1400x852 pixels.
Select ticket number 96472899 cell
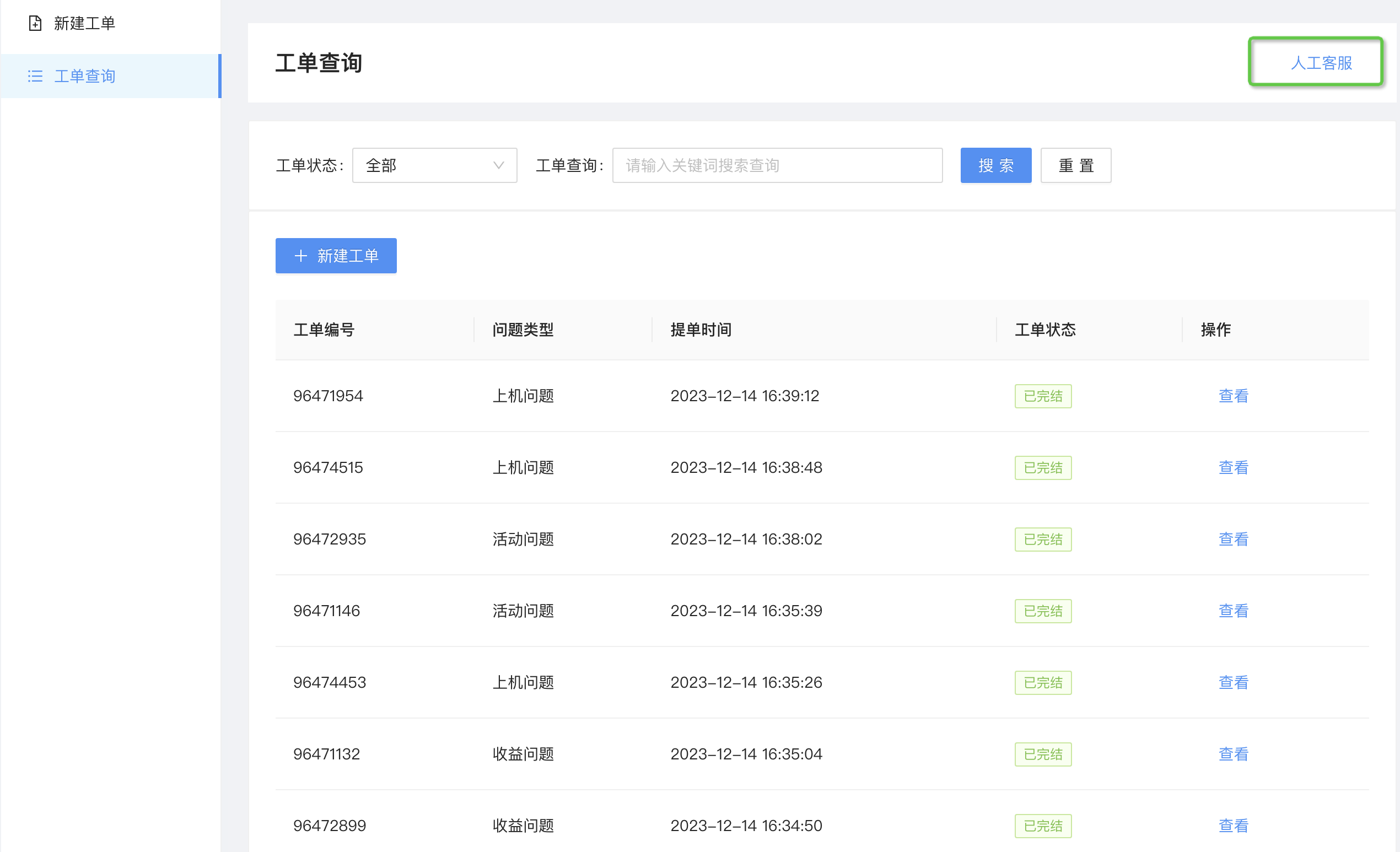(x=330, y=826)
